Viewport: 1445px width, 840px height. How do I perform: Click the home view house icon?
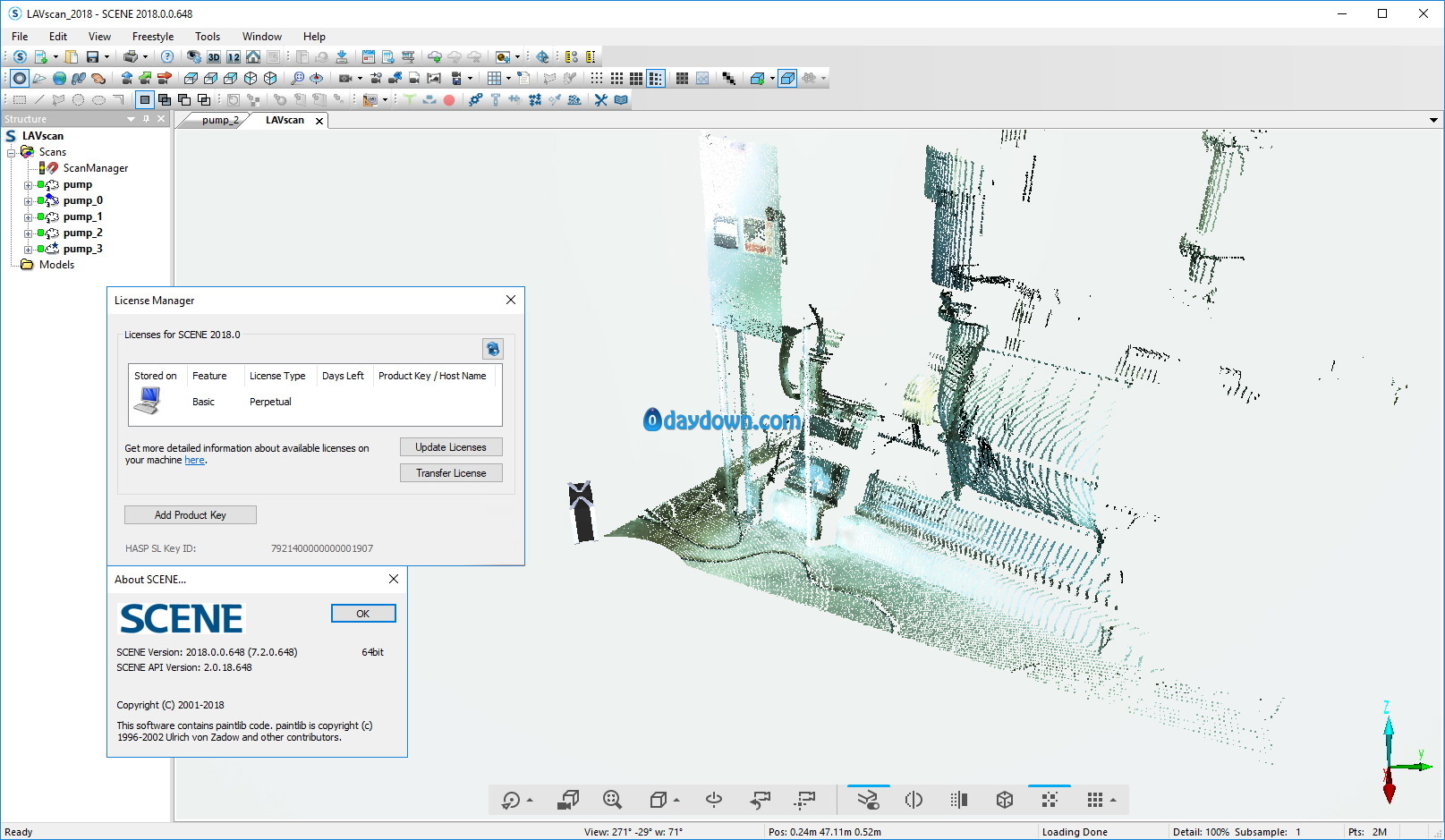coord(253,56)
